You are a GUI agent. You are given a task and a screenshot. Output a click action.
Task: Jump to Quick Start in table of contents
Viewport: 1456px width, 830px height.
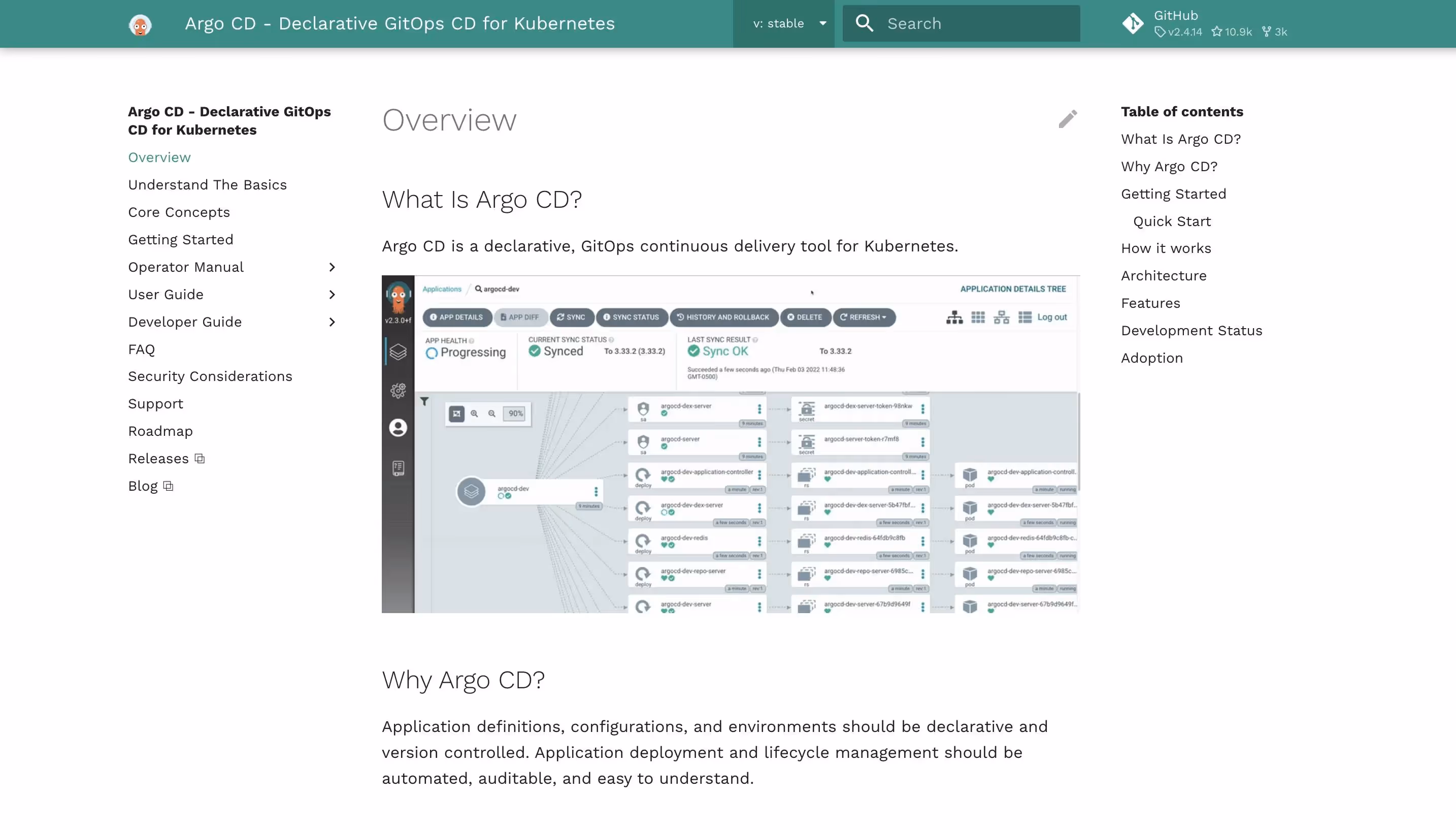coord(1172,220)
